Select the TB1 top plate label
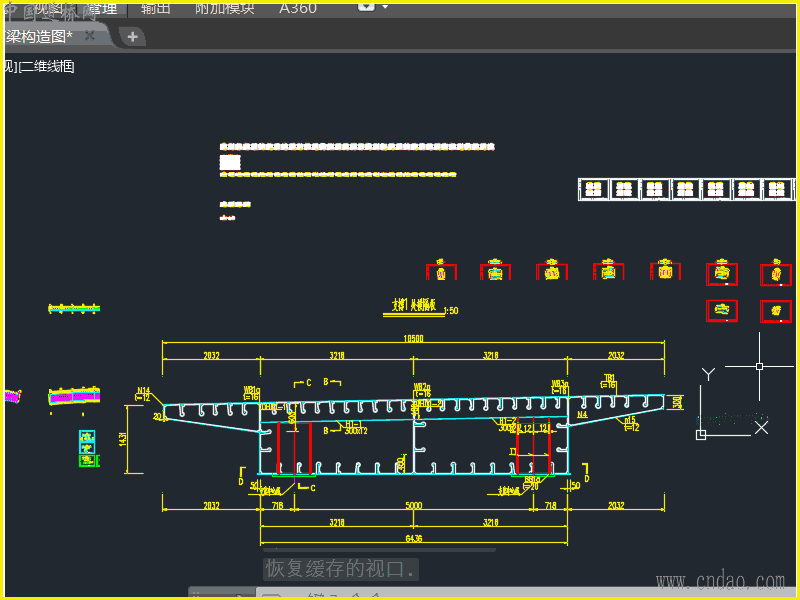 (x=609, y=378)
